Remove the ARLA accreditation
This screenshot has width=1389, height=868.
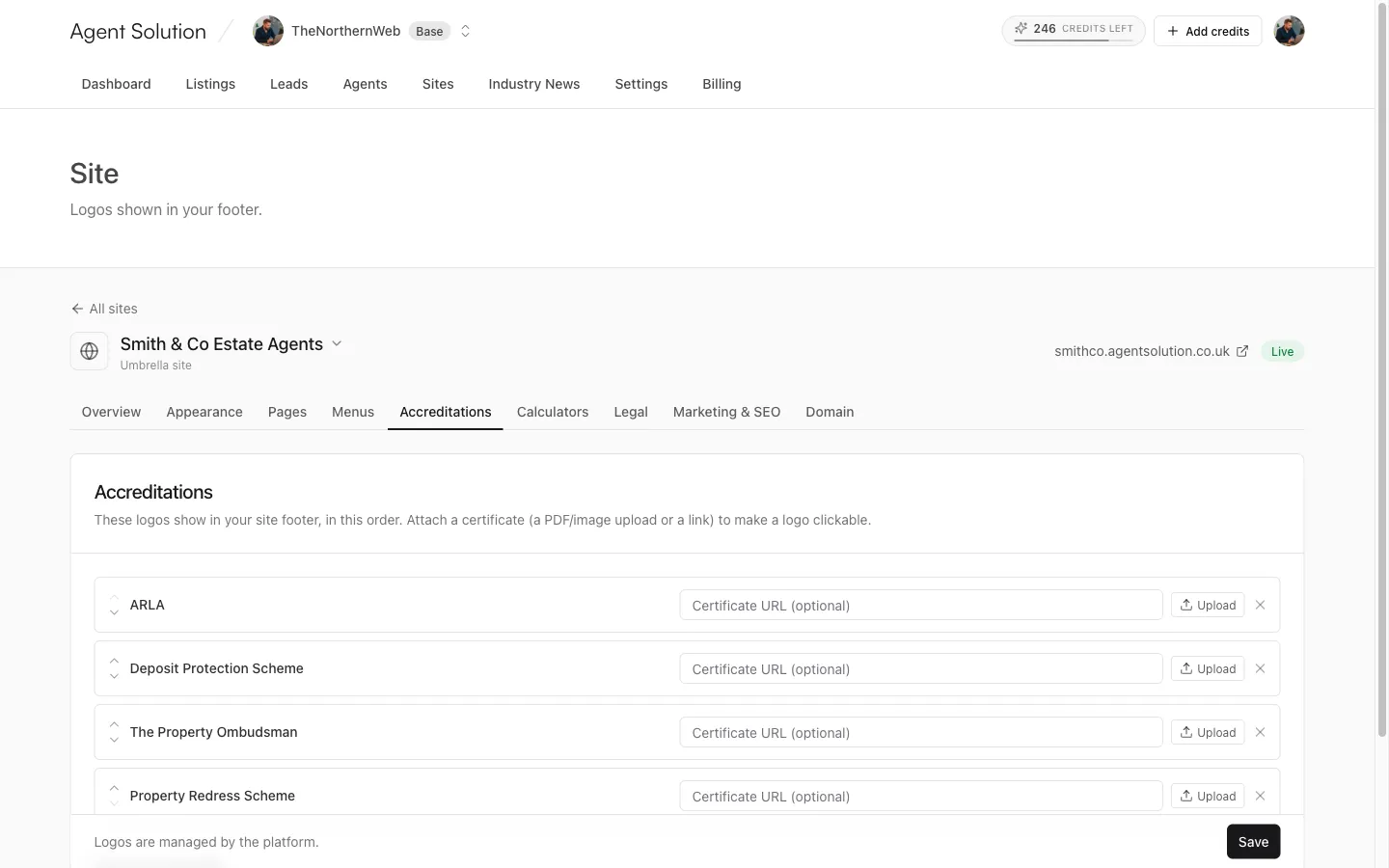tap(1260, 605)
